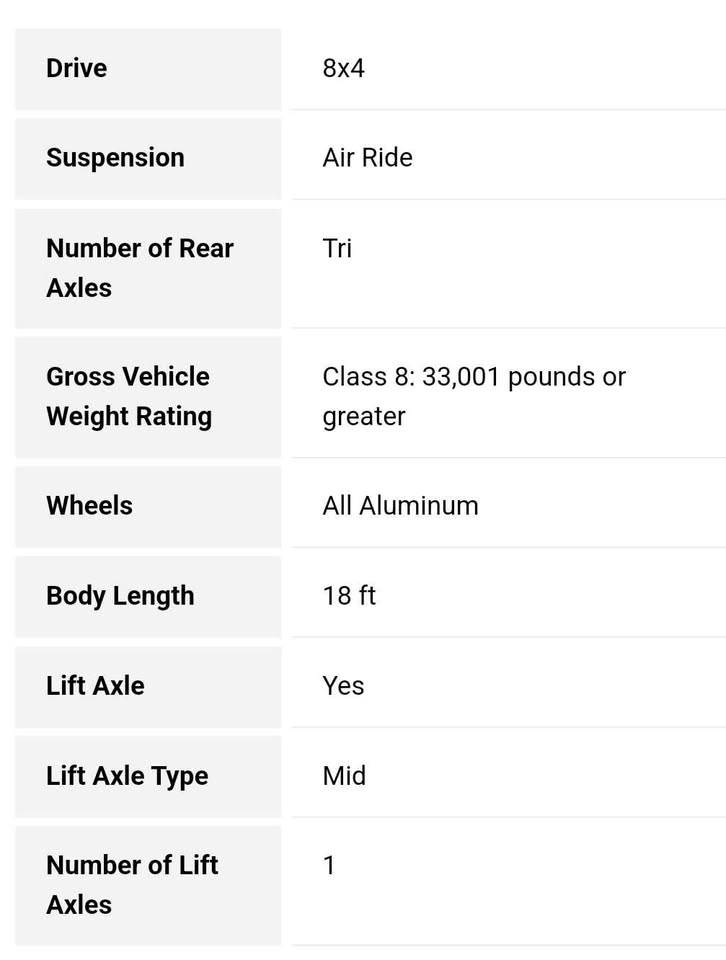Click the Drive label cell

click(148, 69)
